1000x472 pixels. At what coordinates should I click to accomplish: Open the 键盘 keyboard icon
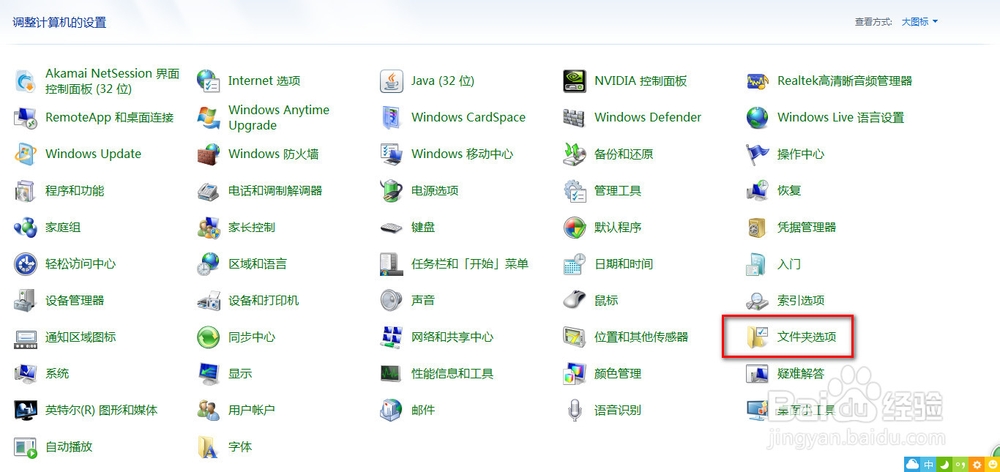[x=392, y=227]
